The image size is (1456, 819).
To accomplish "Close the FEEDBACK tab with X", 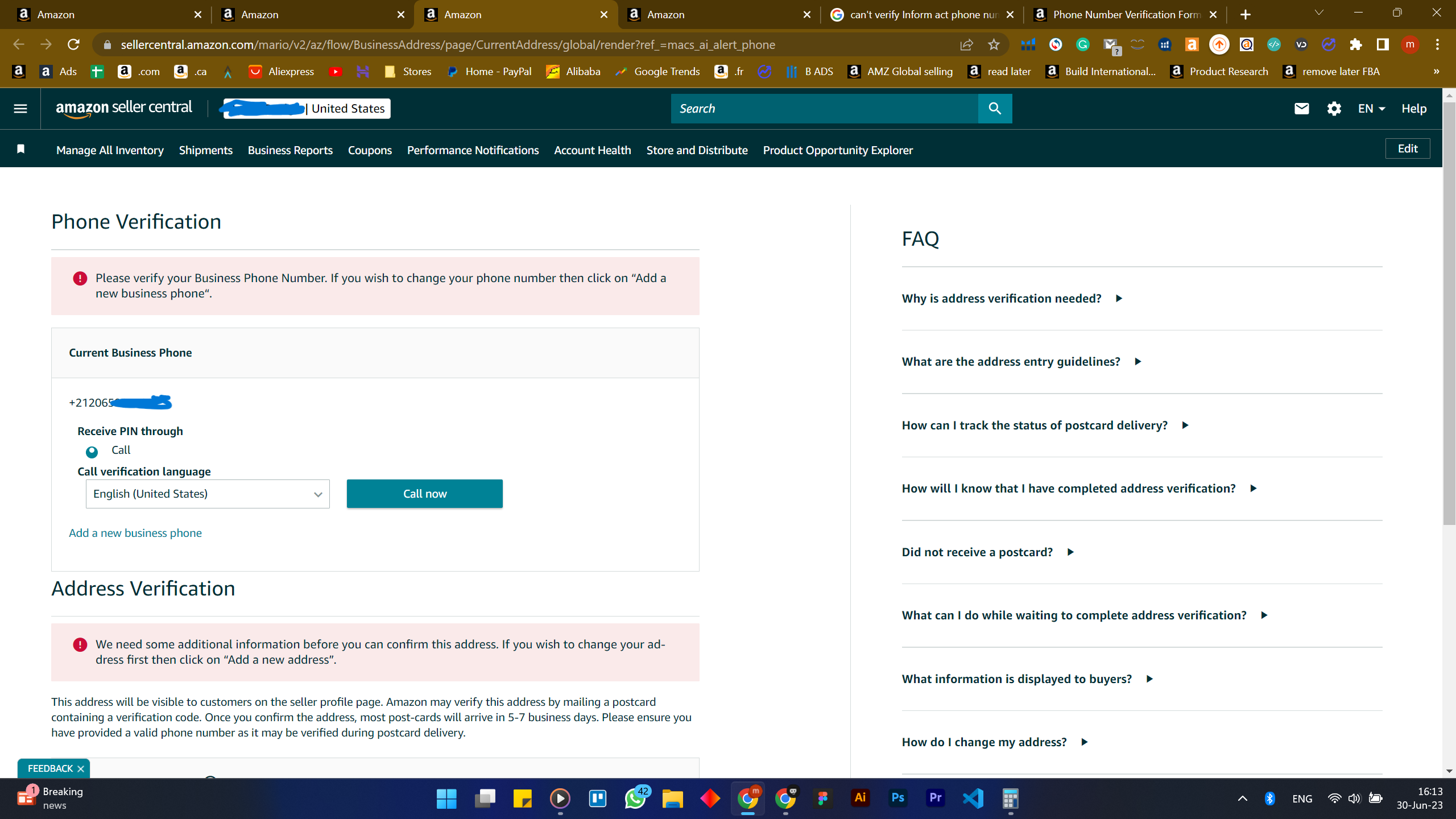I will click(x=81, y=769).
